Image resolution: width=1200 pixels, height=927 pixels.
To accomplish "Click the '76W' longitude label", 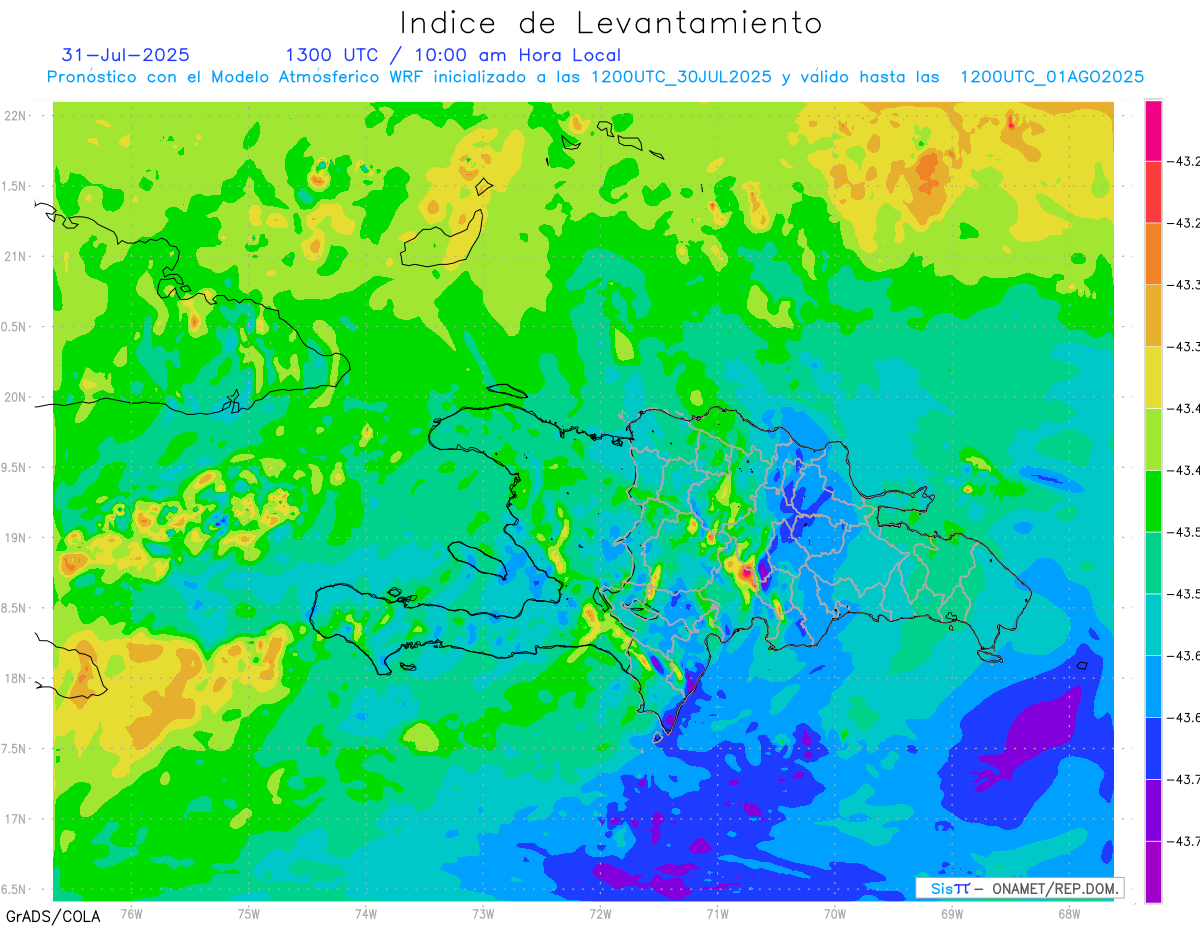I will [131, 913].
